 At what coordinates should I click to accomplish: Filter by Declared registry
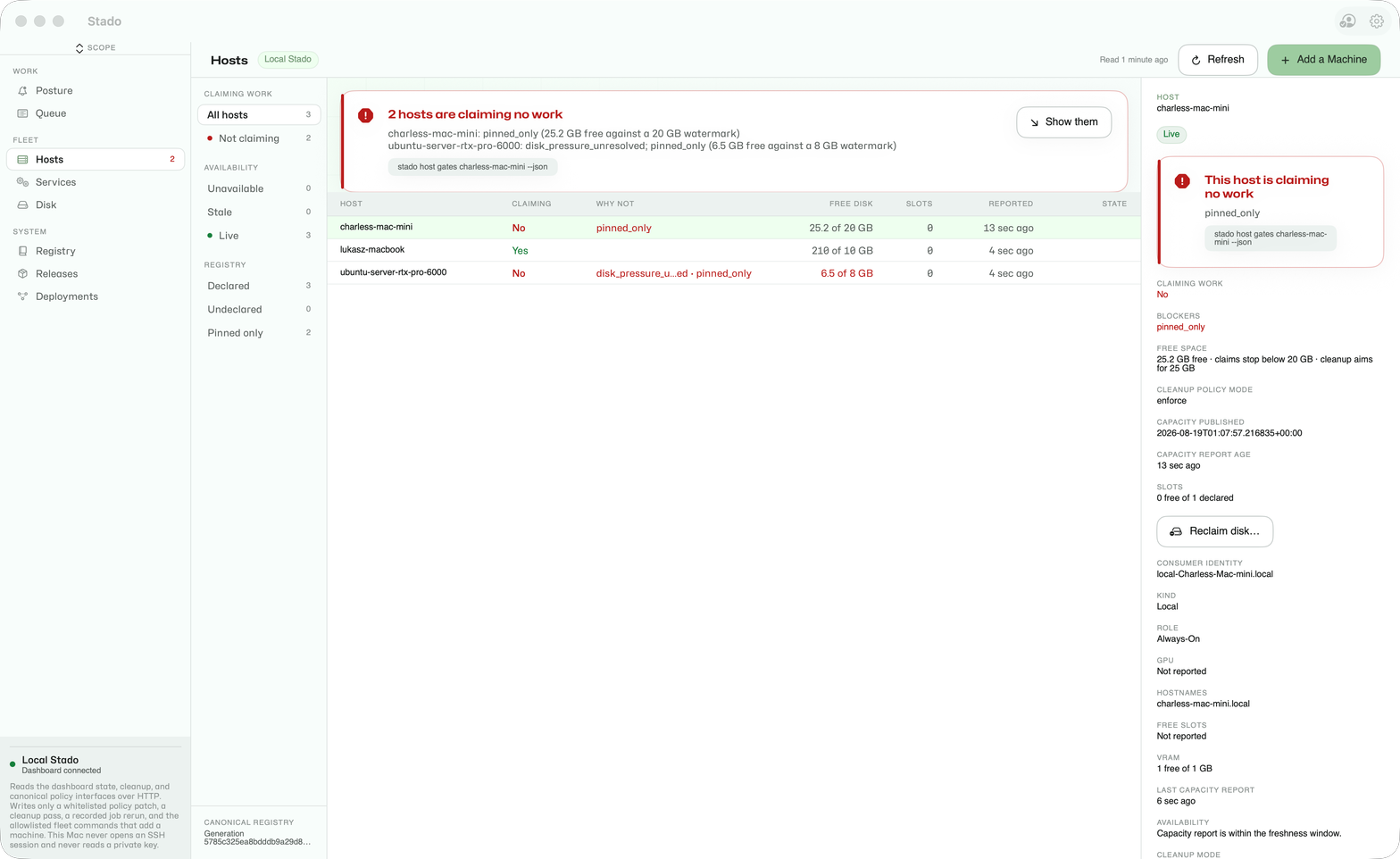point(258,286)
